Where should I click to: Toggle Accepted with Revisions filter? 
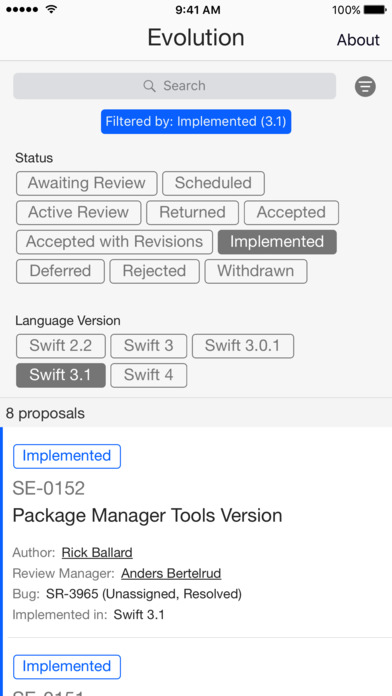click(x=115, y=242)
